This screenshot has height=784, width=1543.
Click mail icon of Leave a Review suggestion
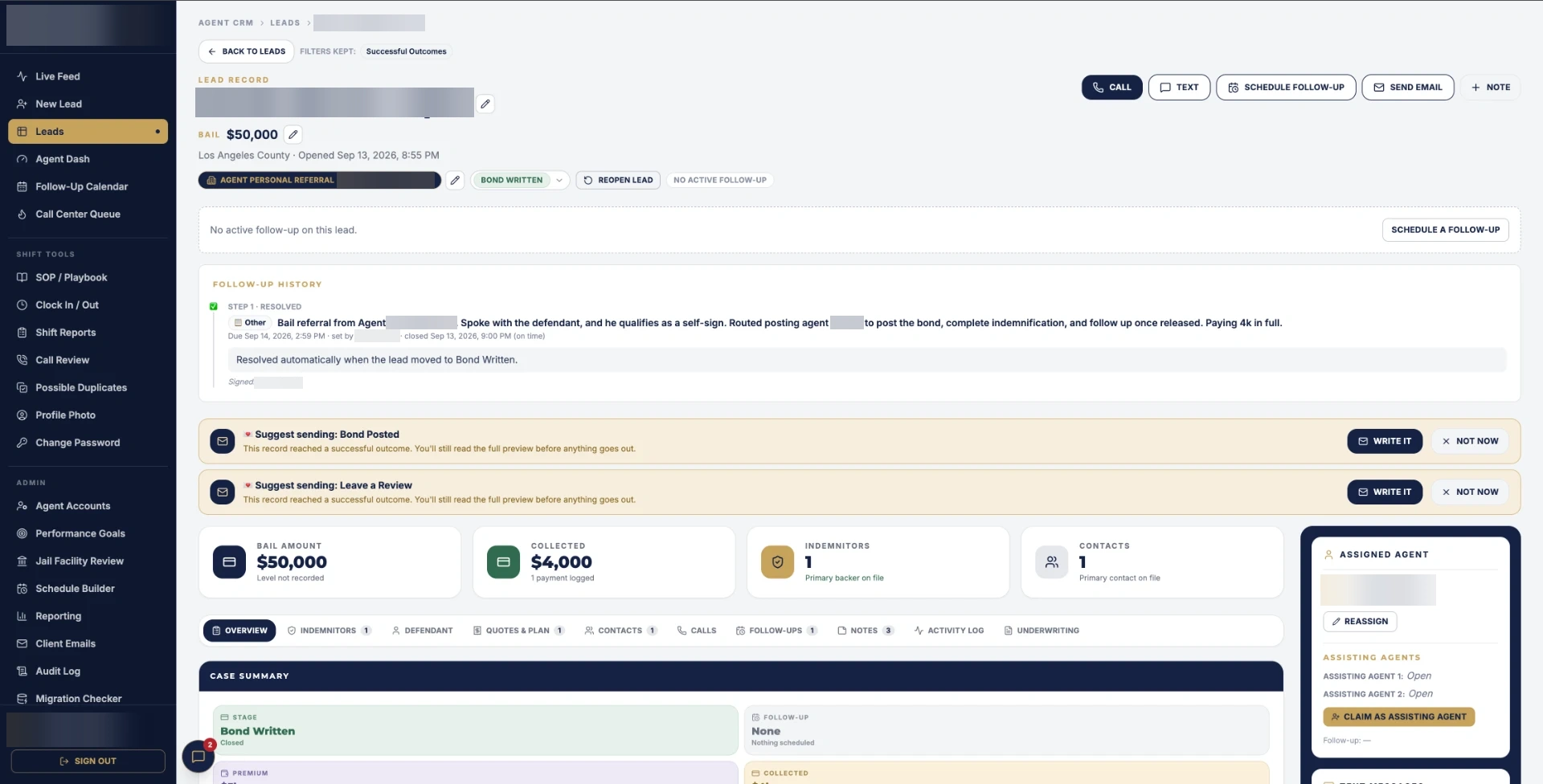tap(223, 492)
